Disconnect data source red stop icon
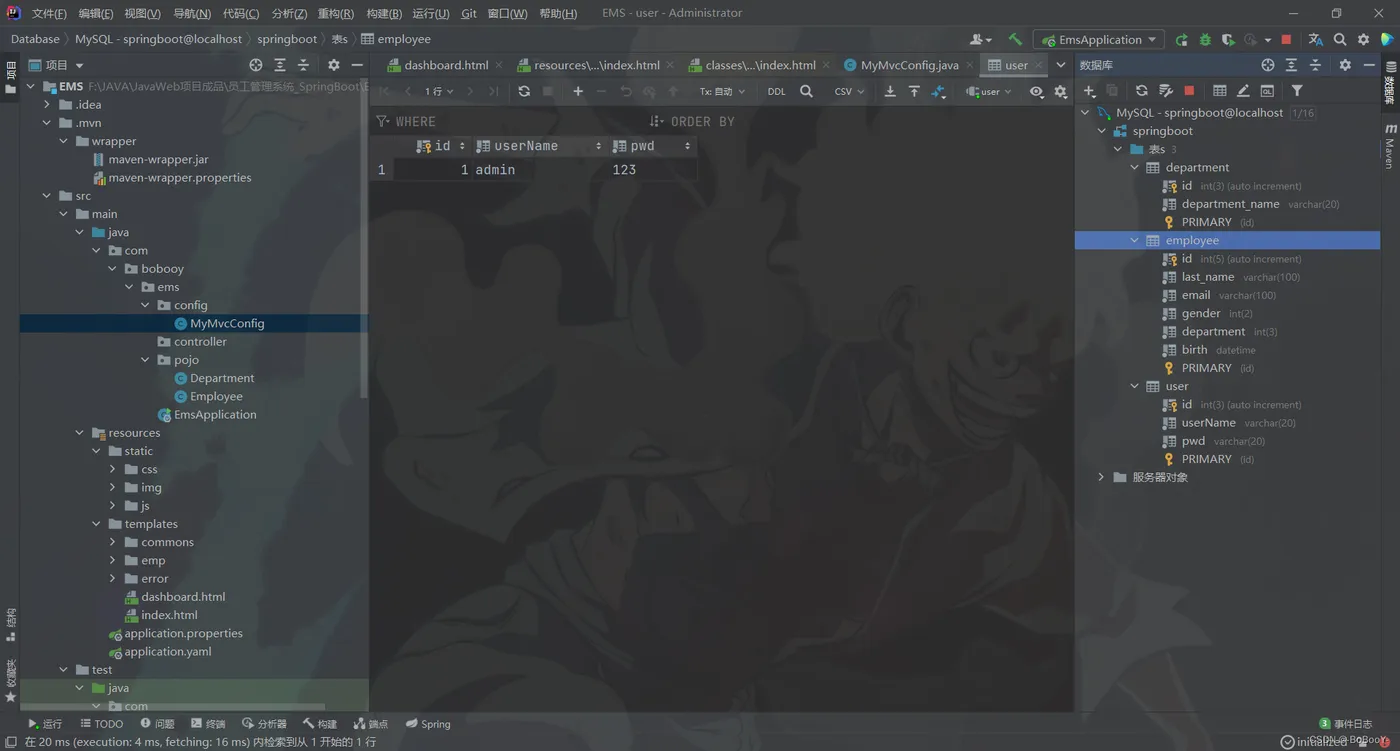This screenshot has width=1400, height=751. pos(1189,91)
